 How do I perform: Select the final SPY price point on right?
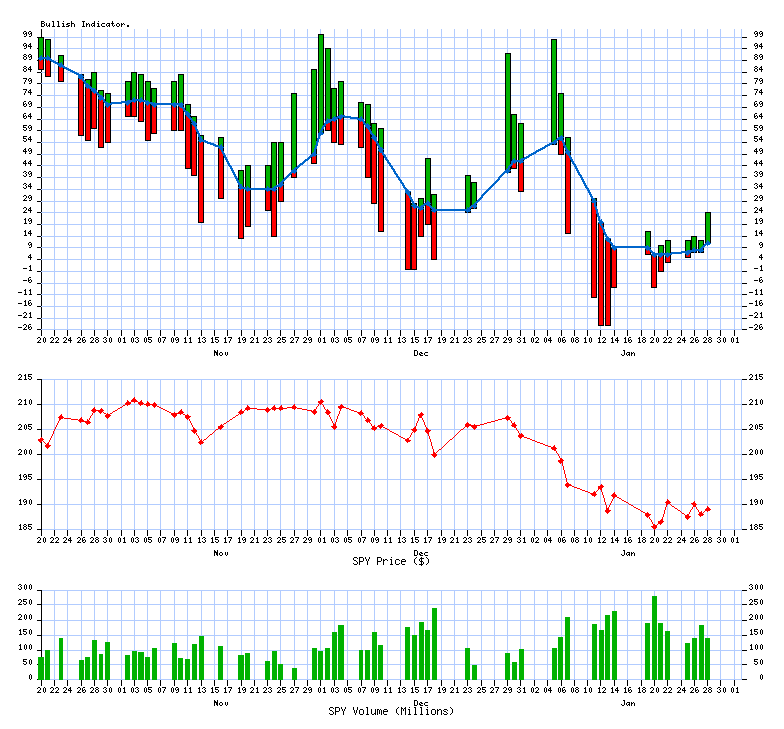click(x=708, y=509)
